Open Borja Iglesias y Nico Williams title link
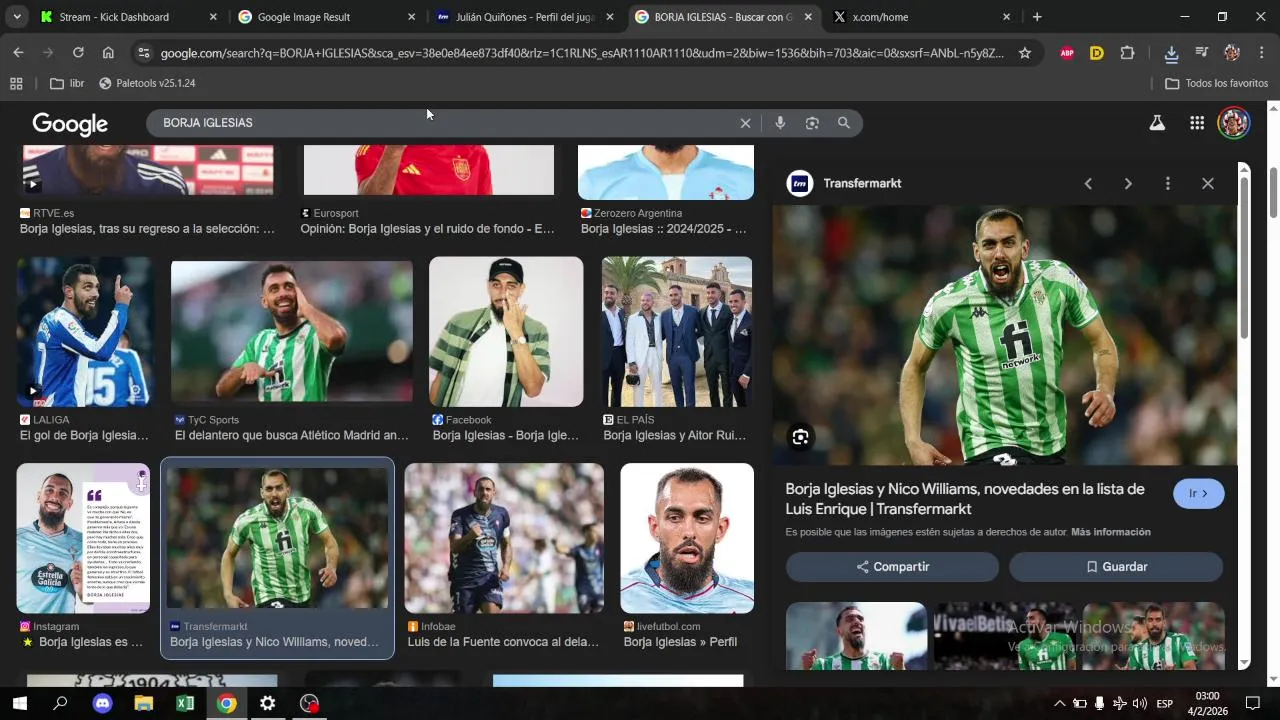 (x=965, y=499)
